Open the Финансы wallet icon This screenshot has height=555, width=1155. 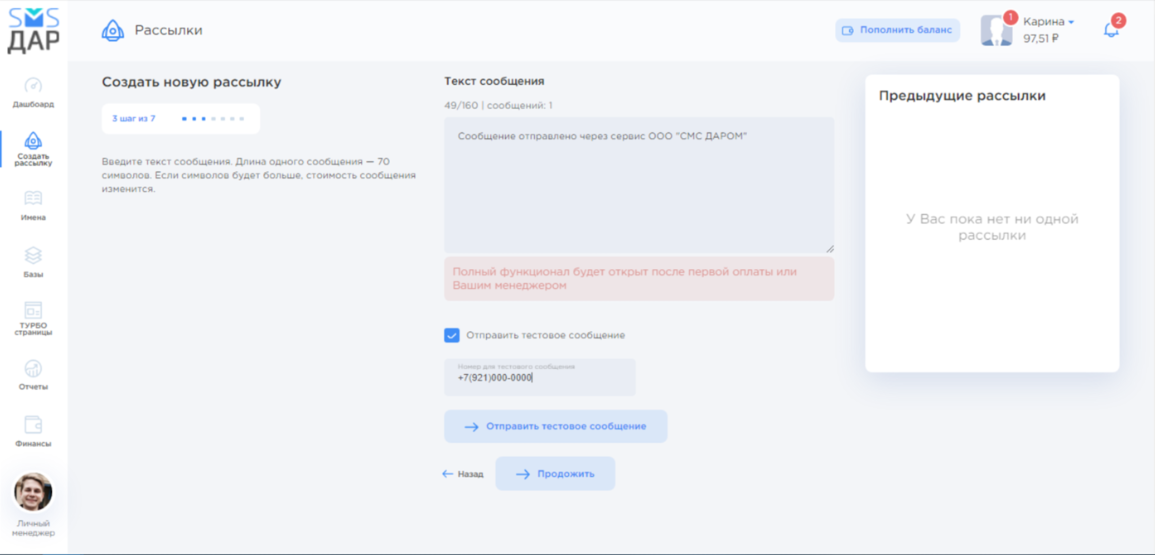(33, 425)
